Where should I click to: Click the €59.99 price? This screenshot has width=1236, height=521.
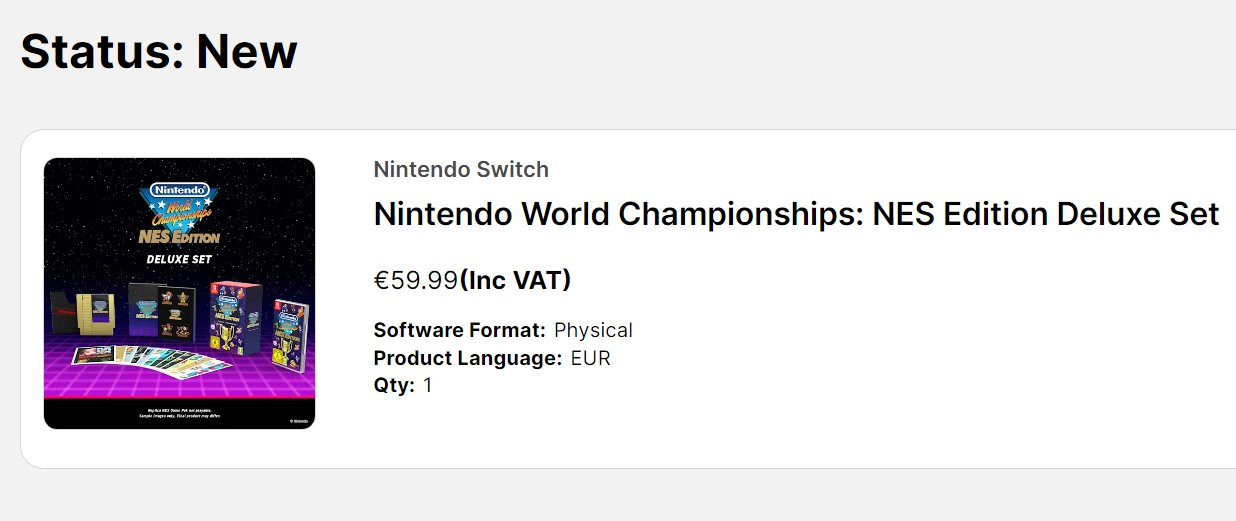coord(415,280)
